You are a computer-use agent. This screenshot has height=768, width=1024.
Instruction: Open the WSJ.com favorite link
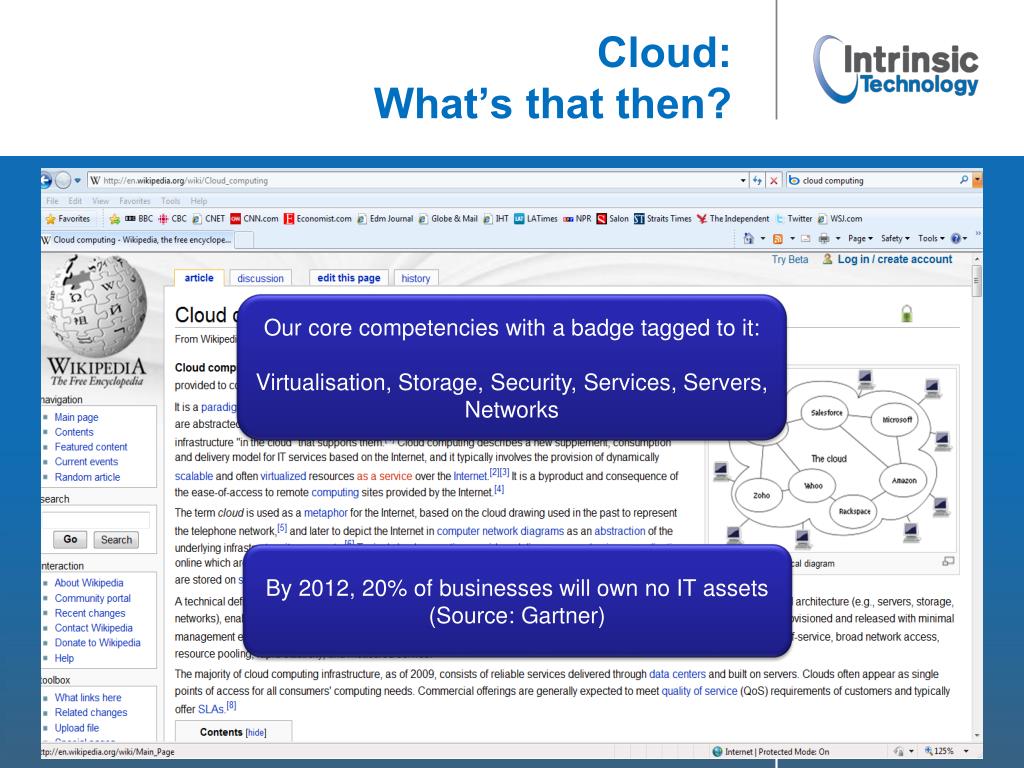point(840,219)
